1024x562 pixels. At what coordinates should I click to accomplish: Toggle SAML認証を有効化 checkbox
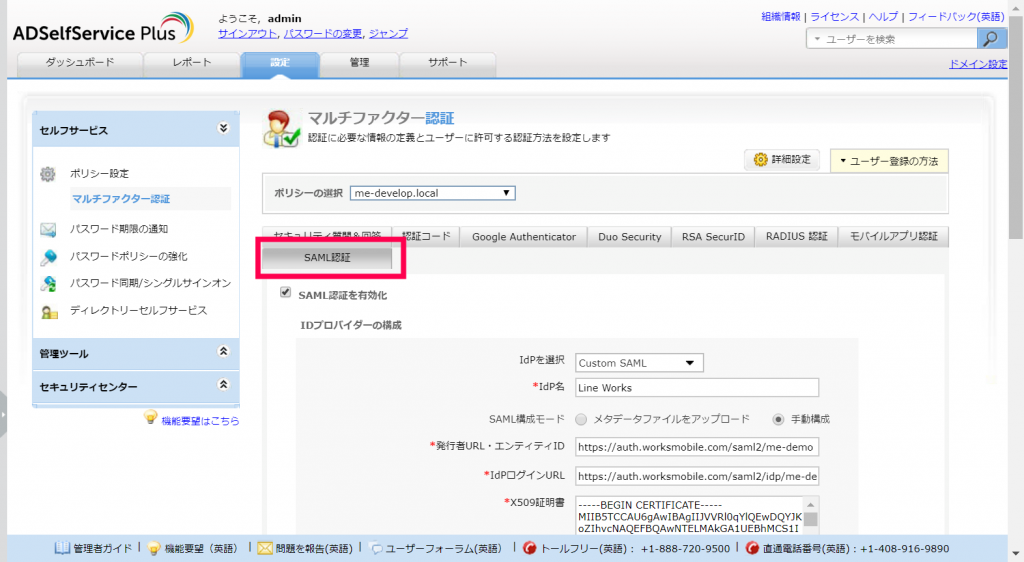(x=285, y=292)
